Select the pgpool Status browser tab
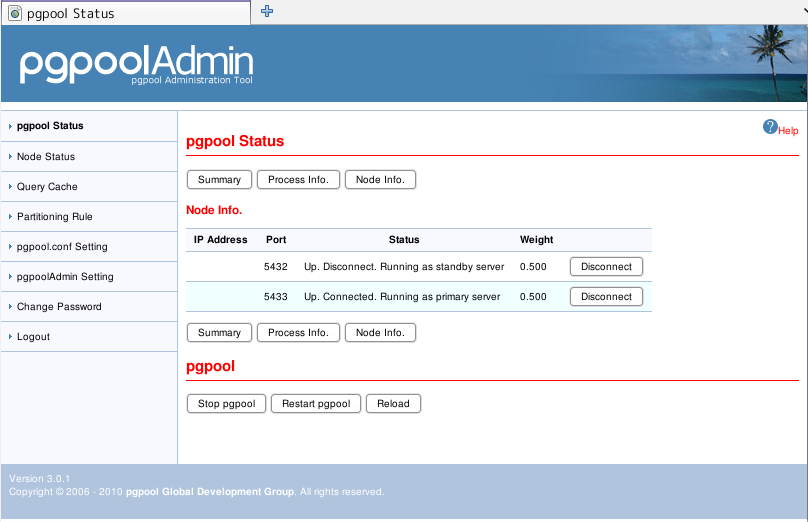The image size is (808, 522). [x=126, y=13]
